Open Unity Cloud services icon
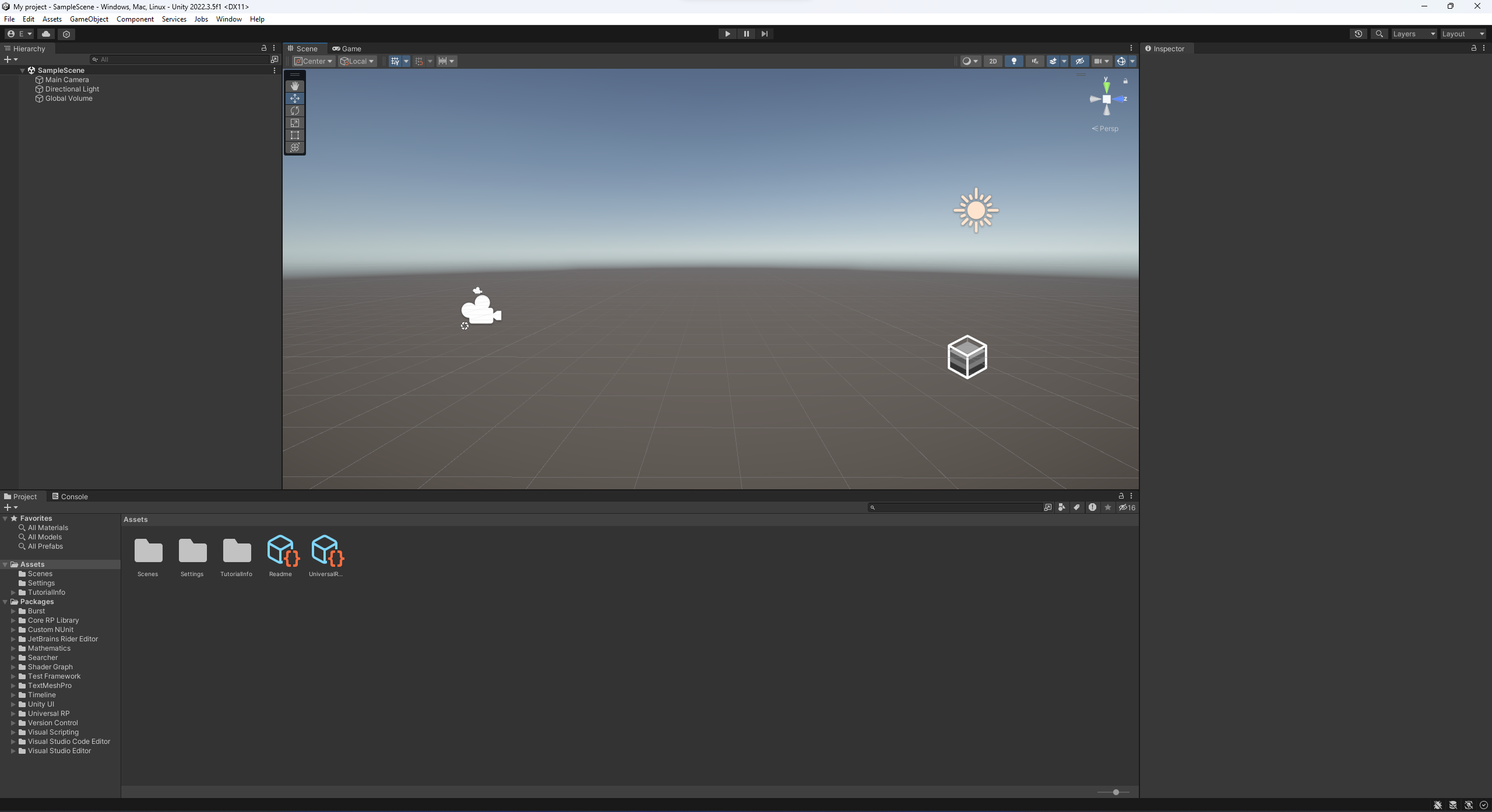 [46, 34]
